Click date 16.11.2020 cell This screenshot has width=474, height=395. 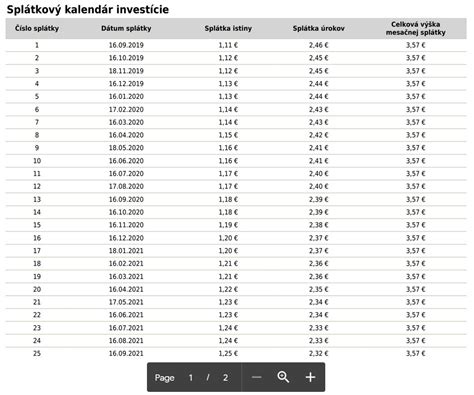point(126,225)
